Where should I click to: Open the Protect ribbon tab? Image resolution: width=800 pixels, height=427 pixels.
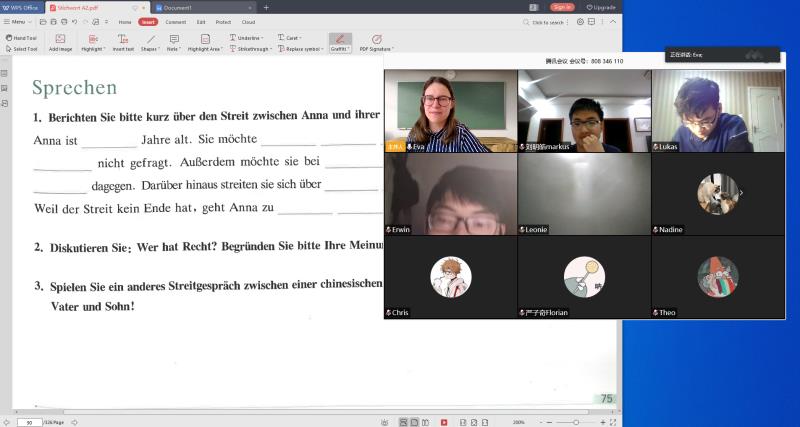pos(222,21)
